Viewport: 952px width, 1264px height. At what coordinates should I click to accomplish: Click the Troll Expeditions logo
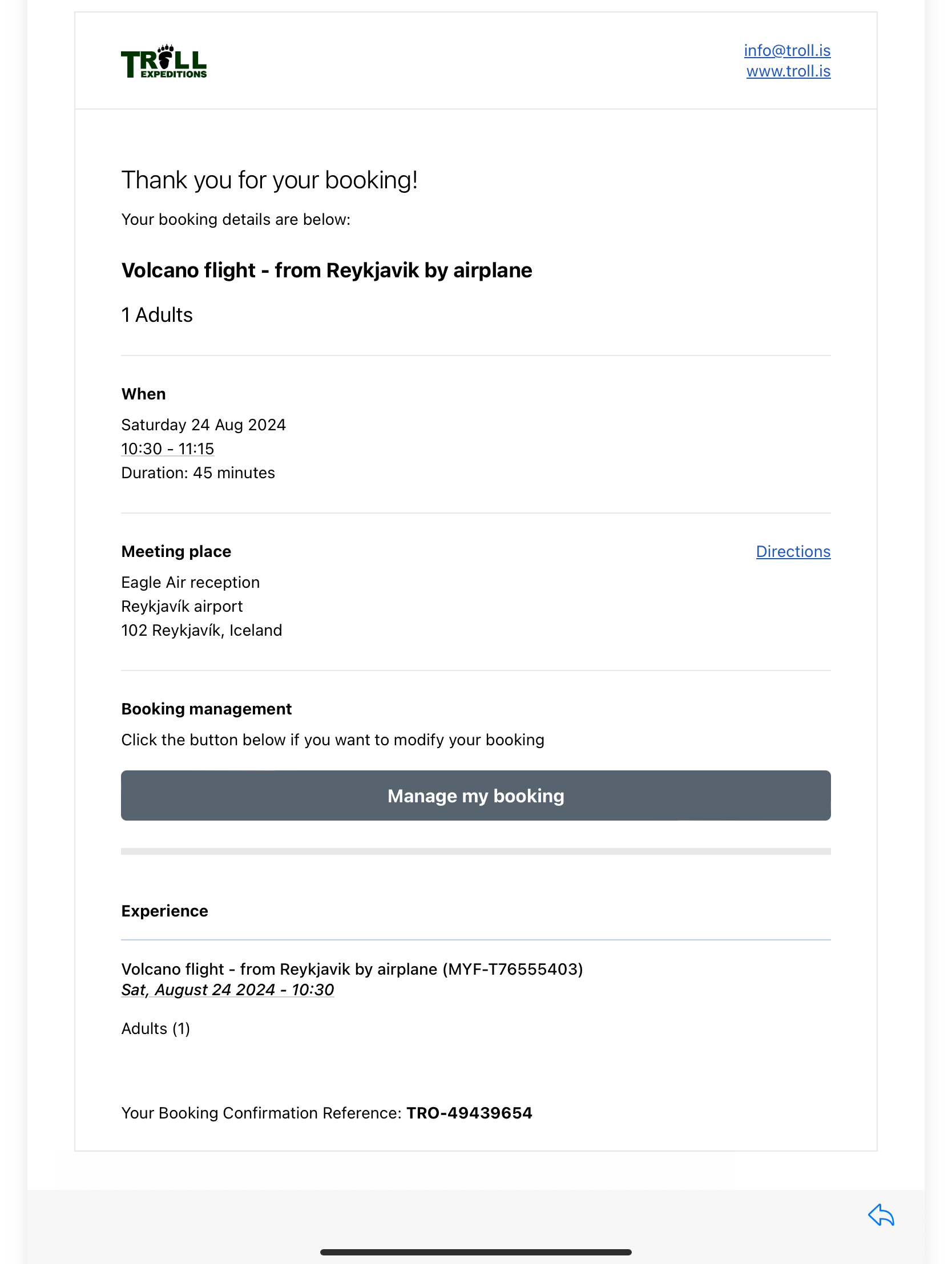[x=164, y=61]
